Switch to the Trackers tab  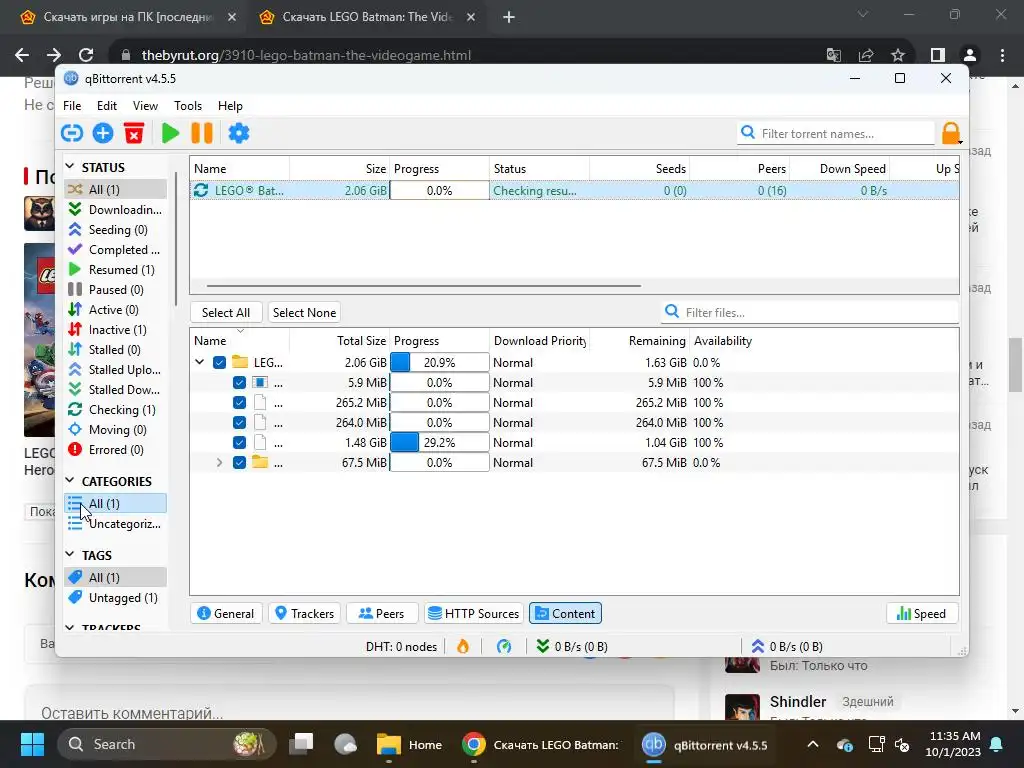304,613
